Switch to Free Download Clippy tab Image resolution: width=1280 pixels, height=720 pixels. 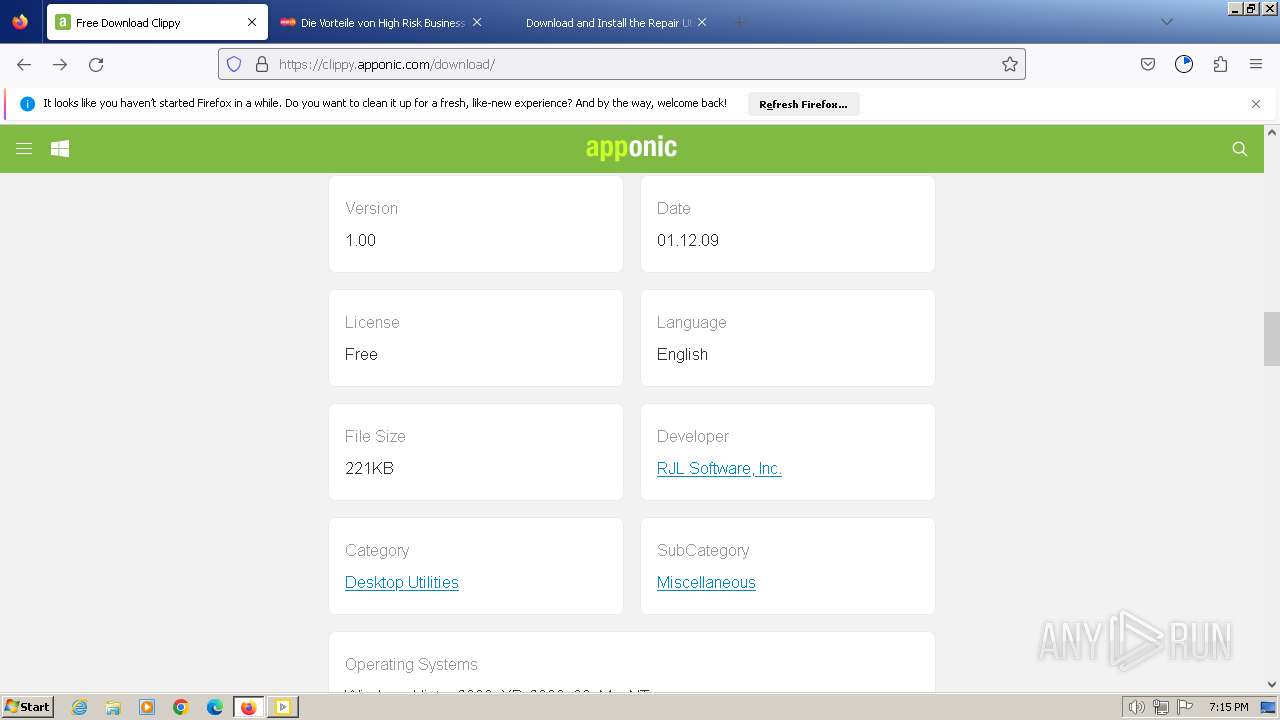click(x=157, y=22)
